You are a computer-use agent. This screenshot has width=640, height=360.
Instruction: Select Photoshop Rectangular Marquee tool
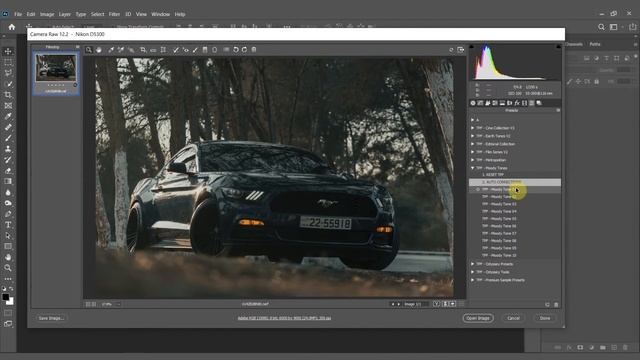coord(8,62)
